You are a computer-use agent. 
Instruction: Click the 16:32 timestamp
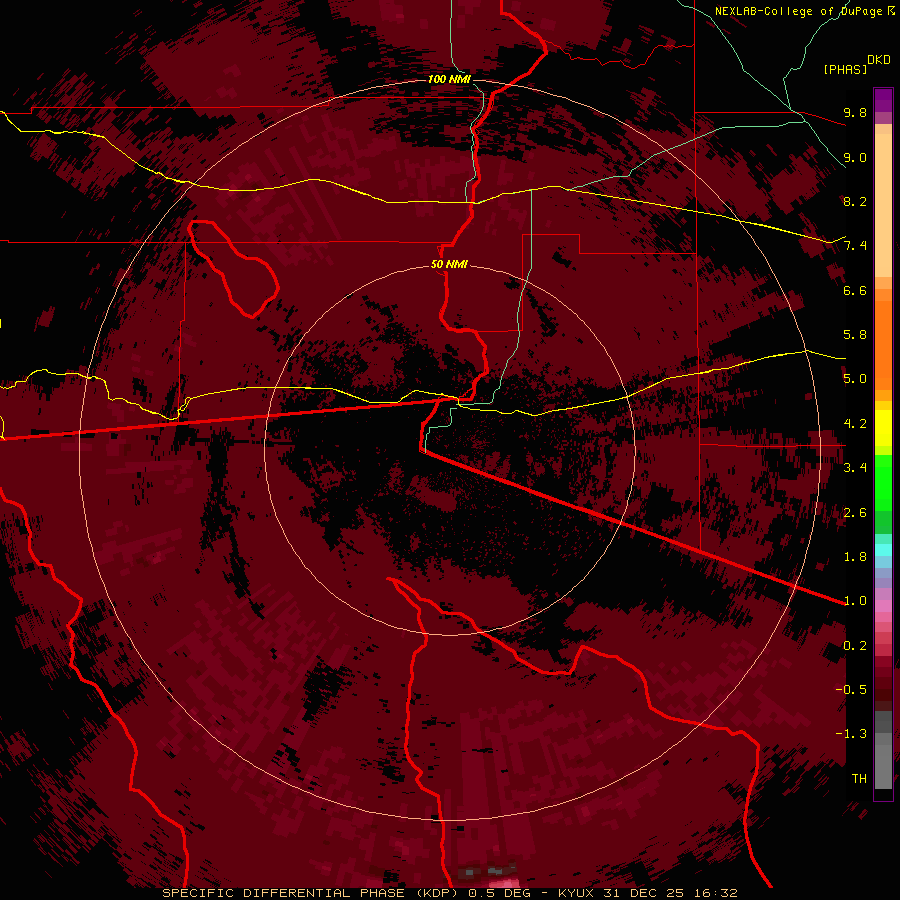point(717,893)
